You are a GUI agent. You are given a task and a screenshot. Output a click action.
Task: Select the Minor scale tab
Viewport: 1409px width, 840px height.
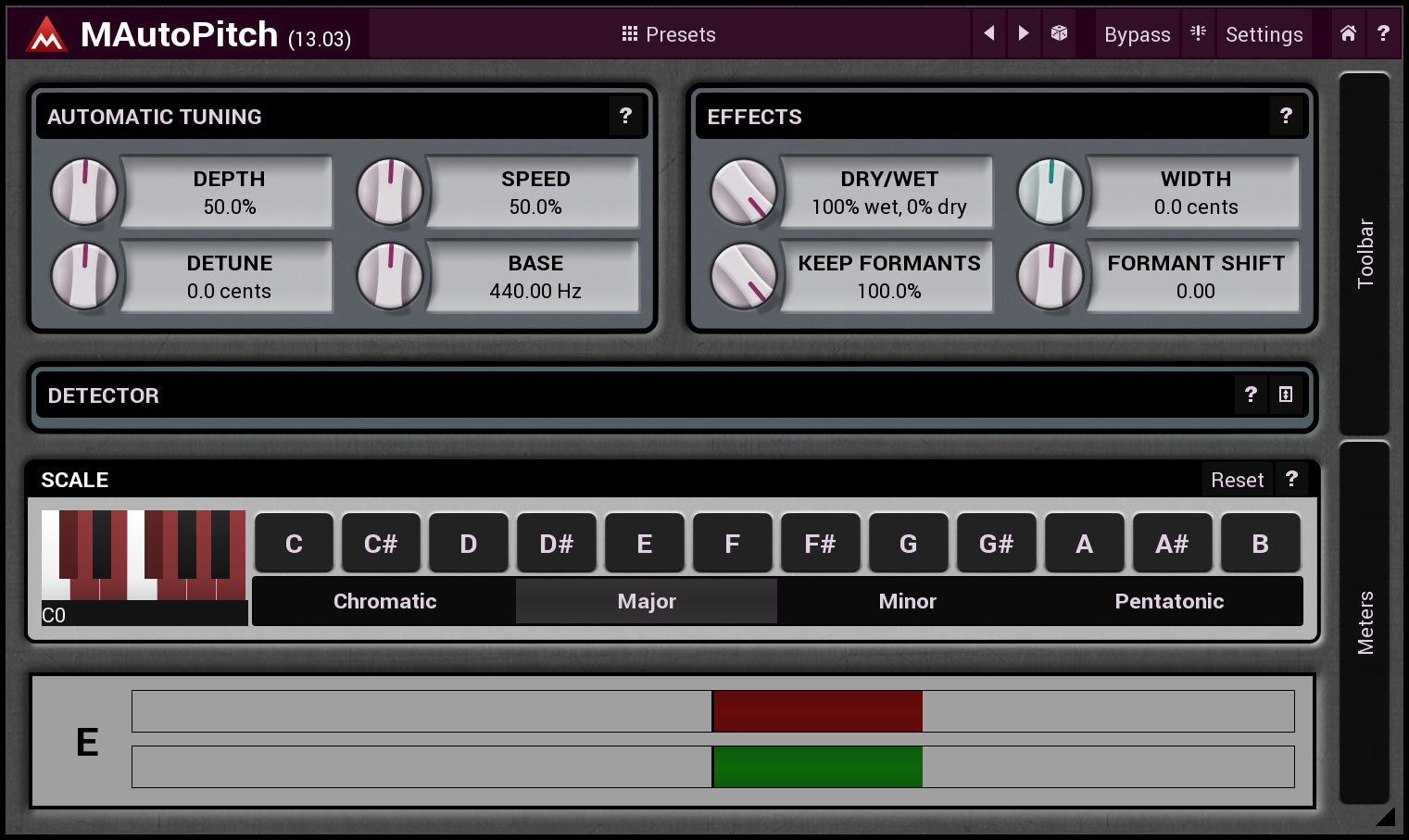point(908,601)
